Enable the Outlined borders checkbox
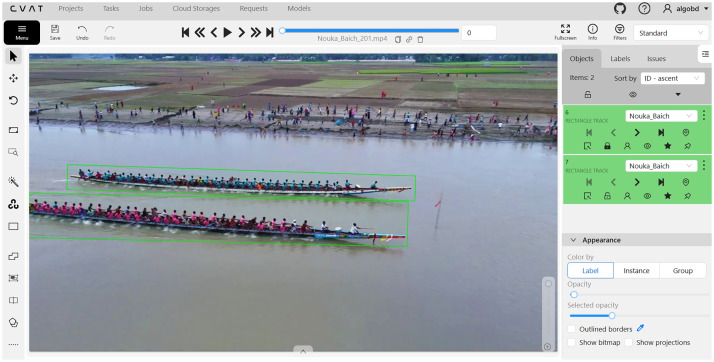The height and width of the screenshot is (362, 714). [571, 329]
